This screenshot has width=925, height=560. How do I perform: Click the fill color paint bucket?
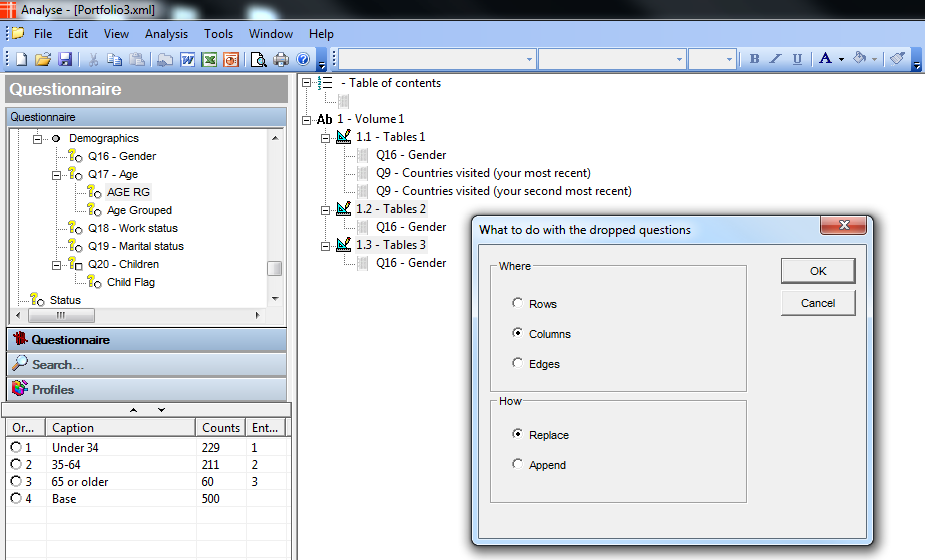(860, 59)
